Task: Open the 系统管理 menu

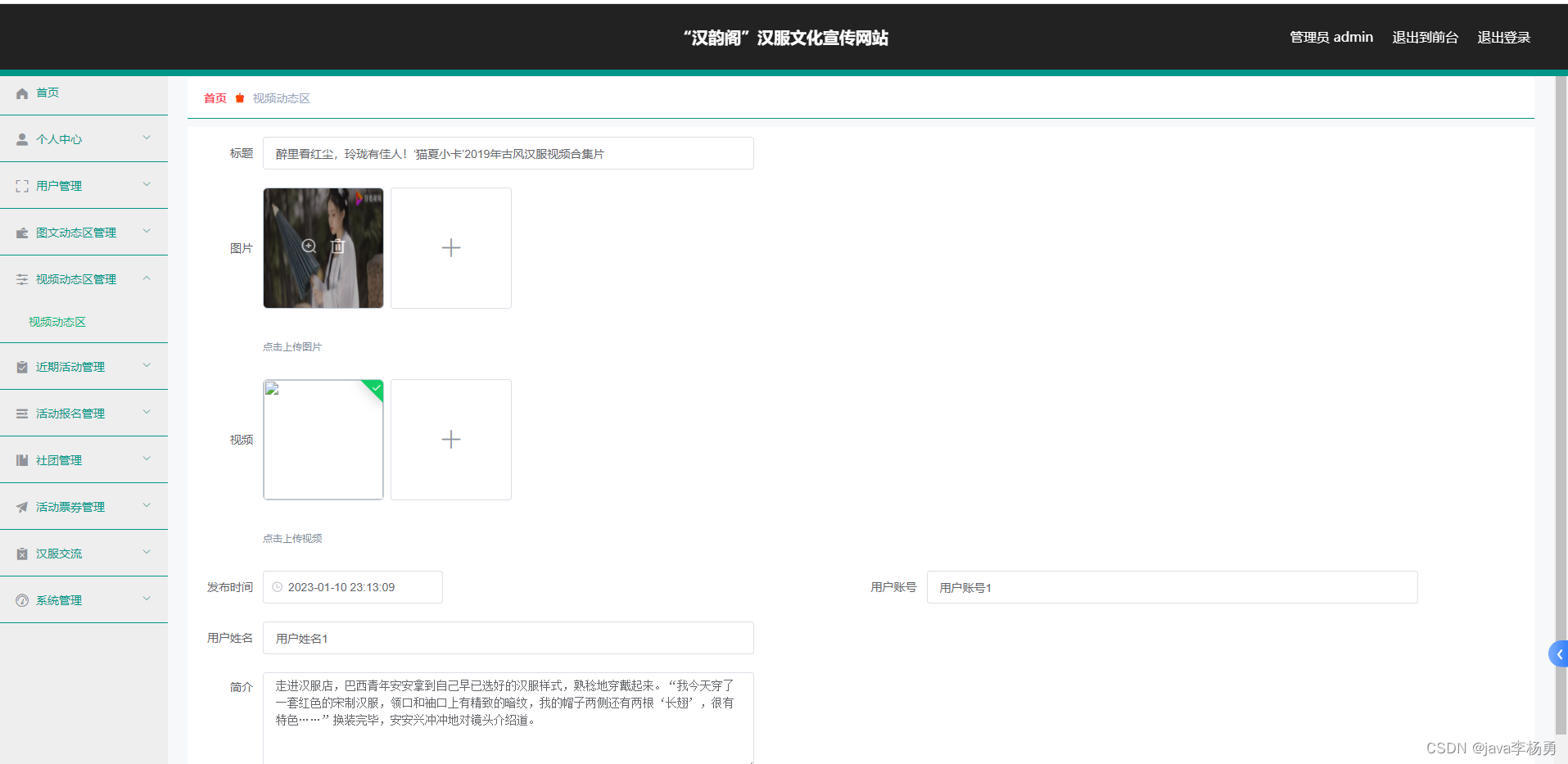Action: pos(84,601)
